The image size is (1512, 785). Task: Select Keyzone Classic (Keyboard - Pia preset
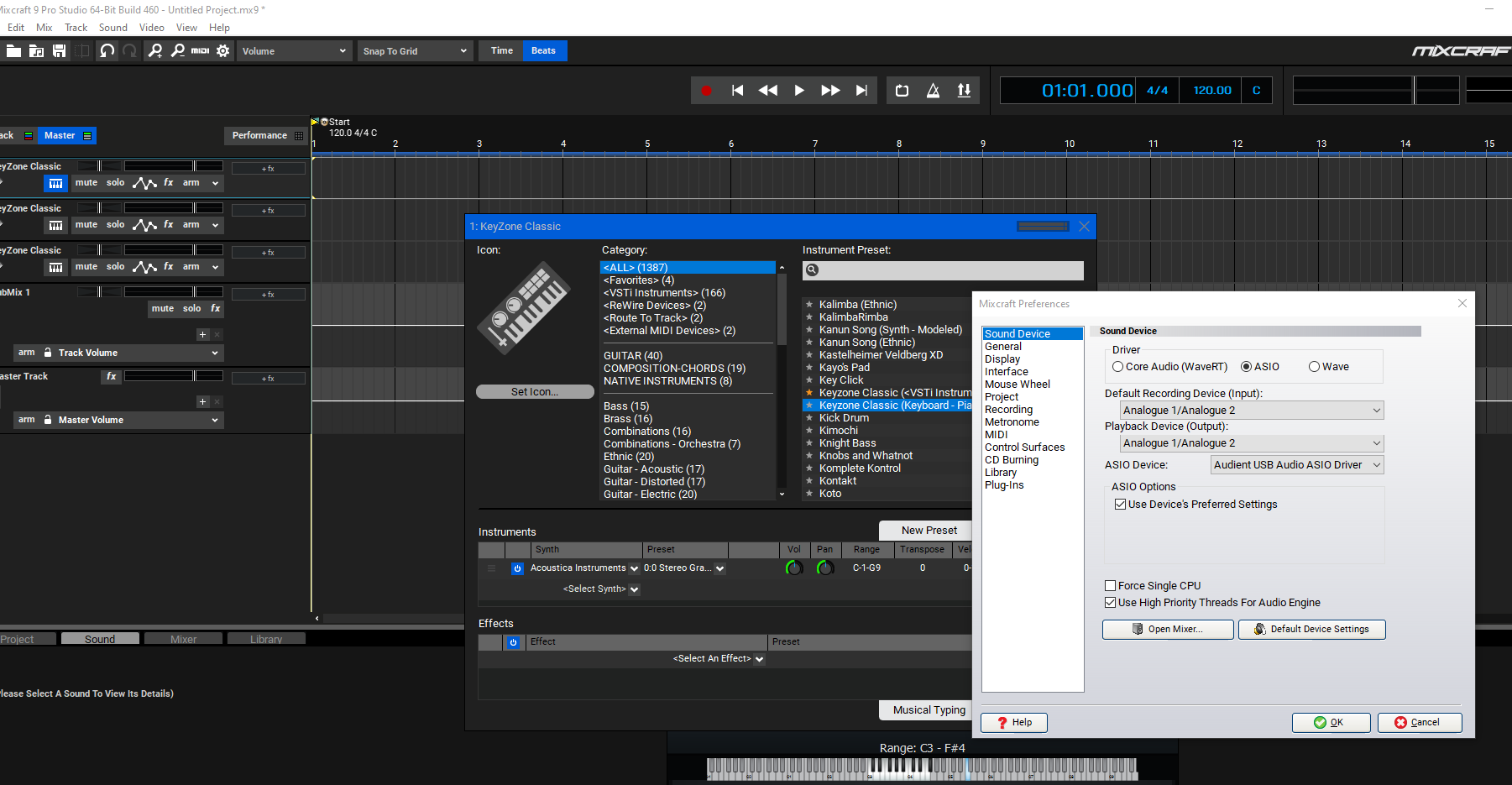(888, 406)
